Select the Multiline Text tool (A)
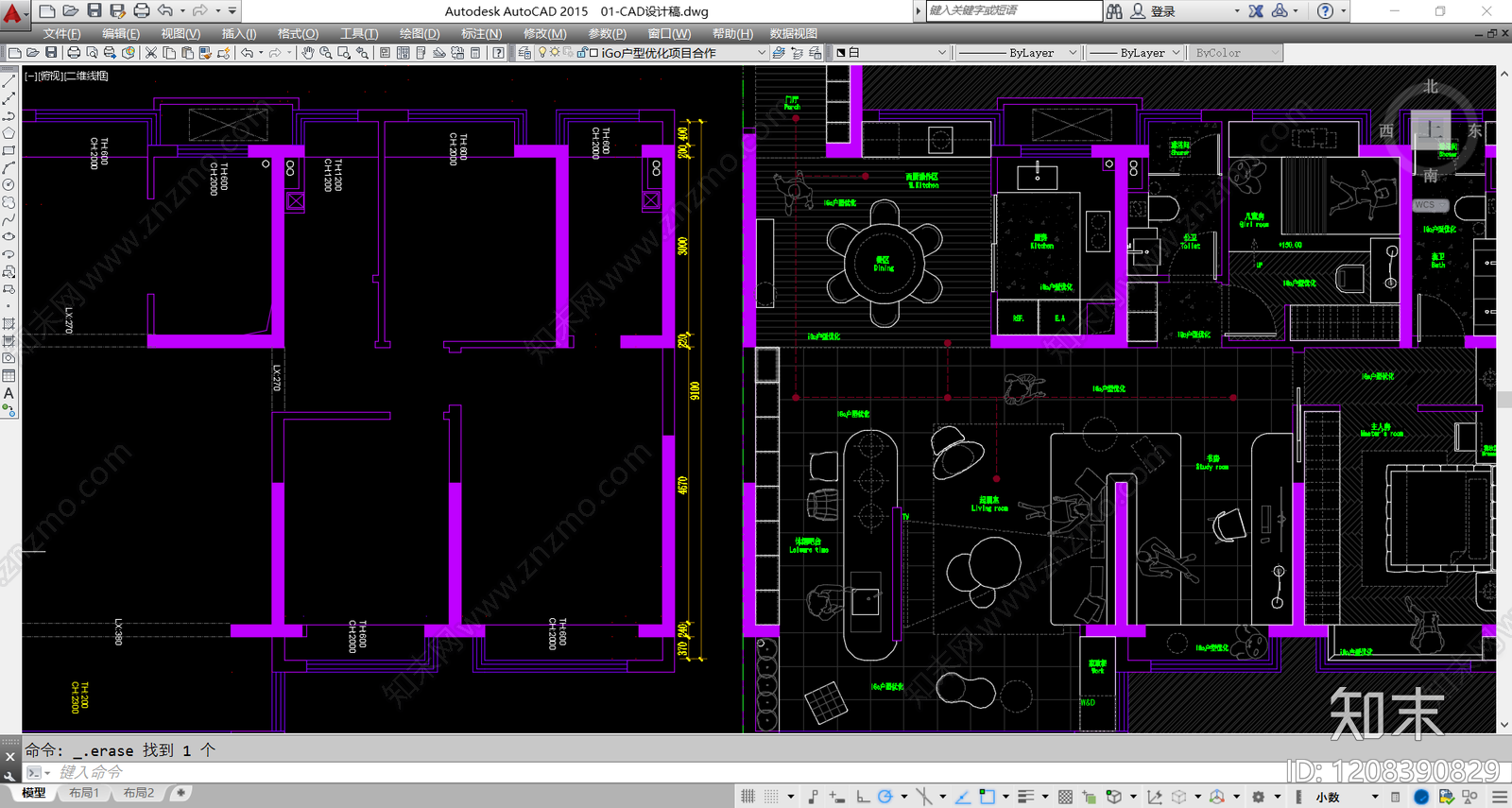Screen dimensions: 1512x808 (x=9, y=393)
